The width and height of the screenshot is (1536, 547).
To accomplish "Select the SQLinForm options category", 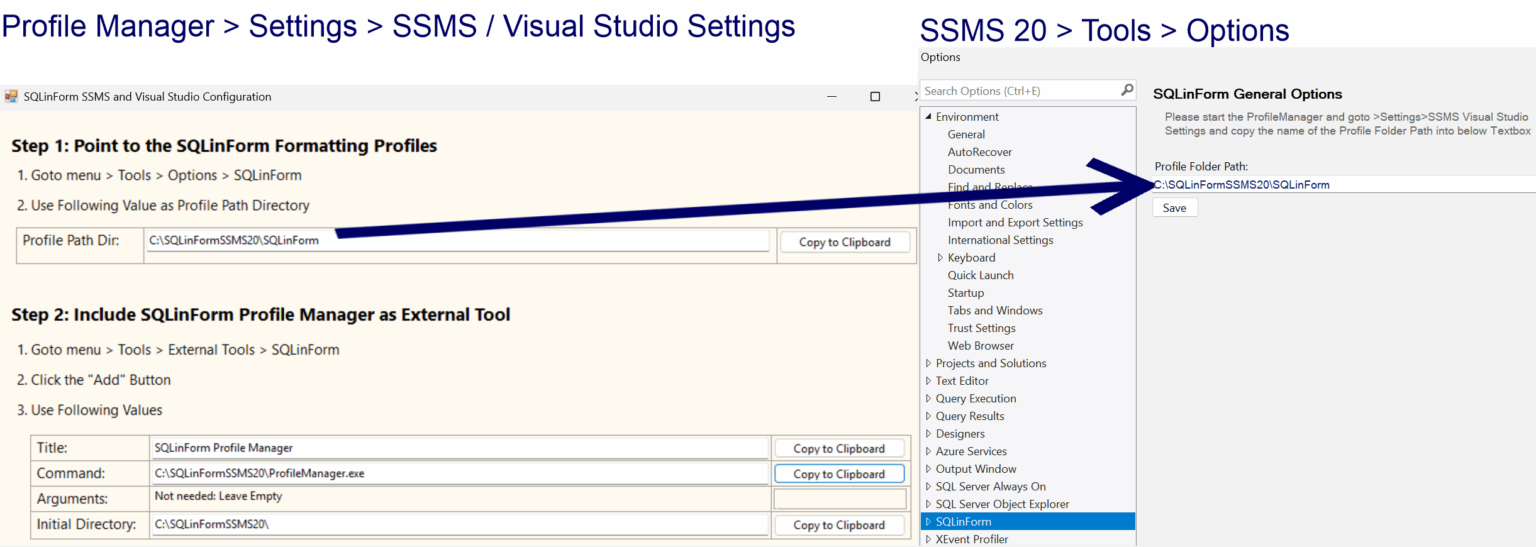I will [x=964, y=522].
